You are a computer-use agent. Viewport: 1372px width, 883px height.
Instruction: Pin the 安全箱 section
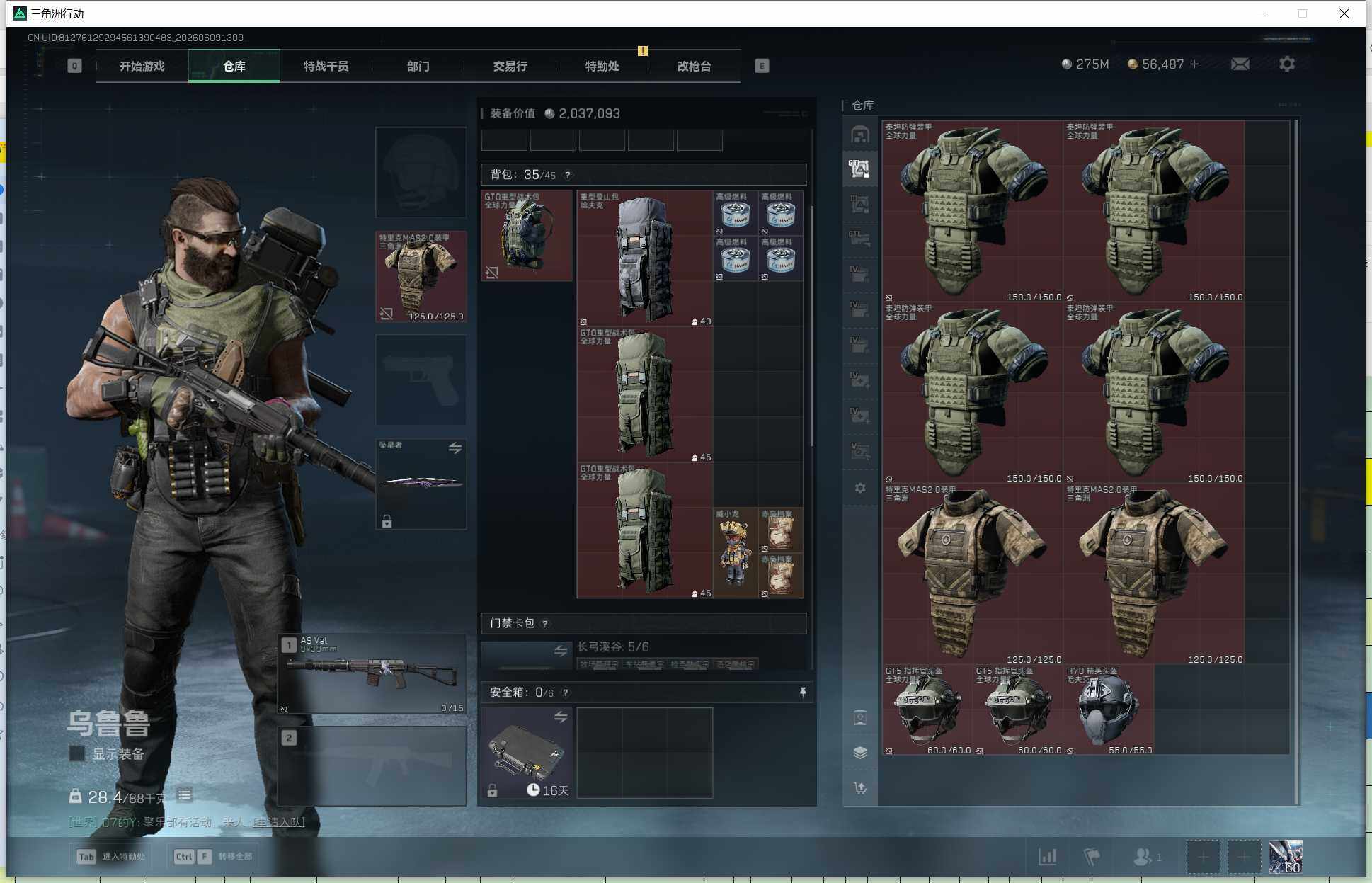pyautogui.click(x=803, y=692)
